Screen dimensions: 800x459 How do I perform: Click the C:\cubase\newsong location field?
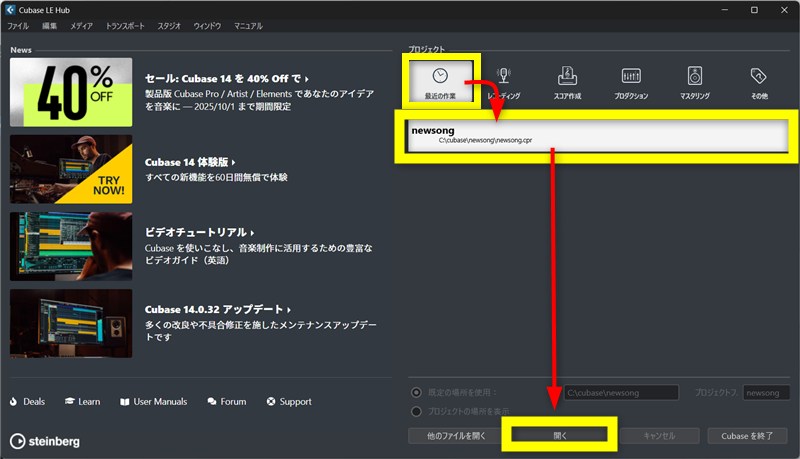(621, 393)
